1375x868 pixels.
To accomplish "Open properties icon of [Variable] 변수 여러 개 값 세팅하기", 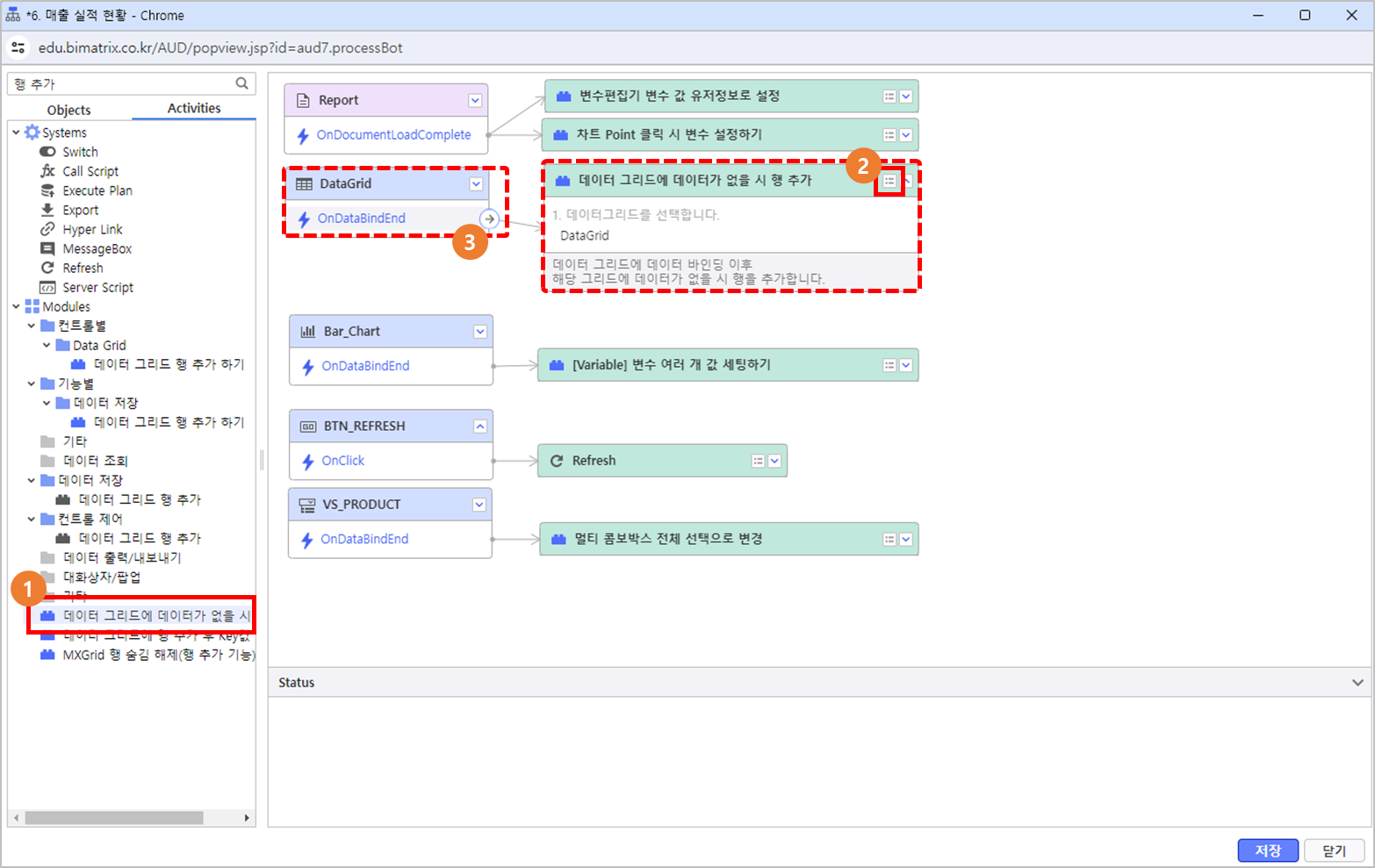I will tap(889, 365).
